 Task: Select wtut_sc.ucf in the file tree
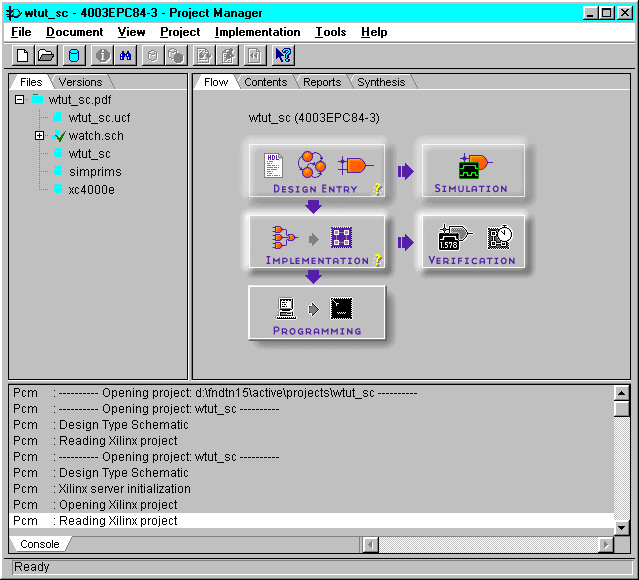tap(99, 118)
